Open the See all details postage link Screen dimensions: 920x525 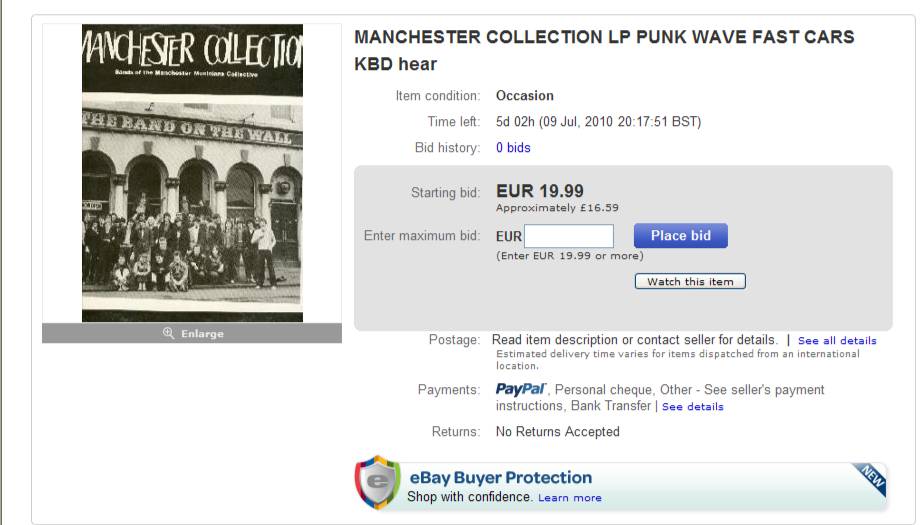pos(837,341)
